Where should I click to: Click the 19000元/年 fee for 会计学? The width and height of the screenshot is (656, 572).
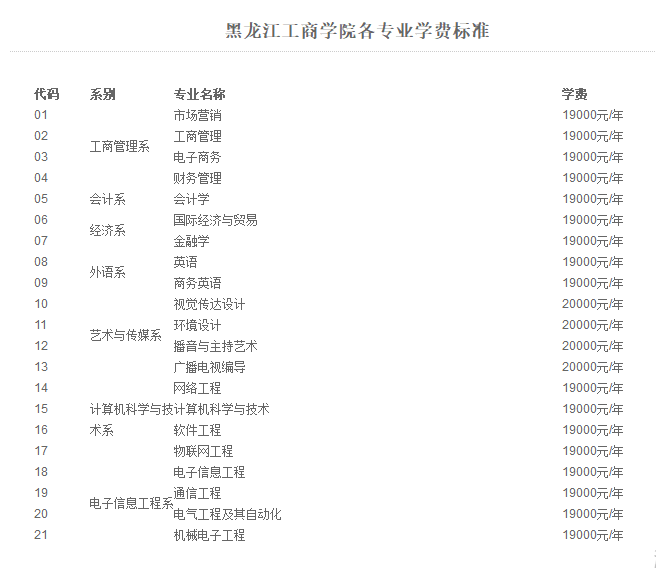593,199
